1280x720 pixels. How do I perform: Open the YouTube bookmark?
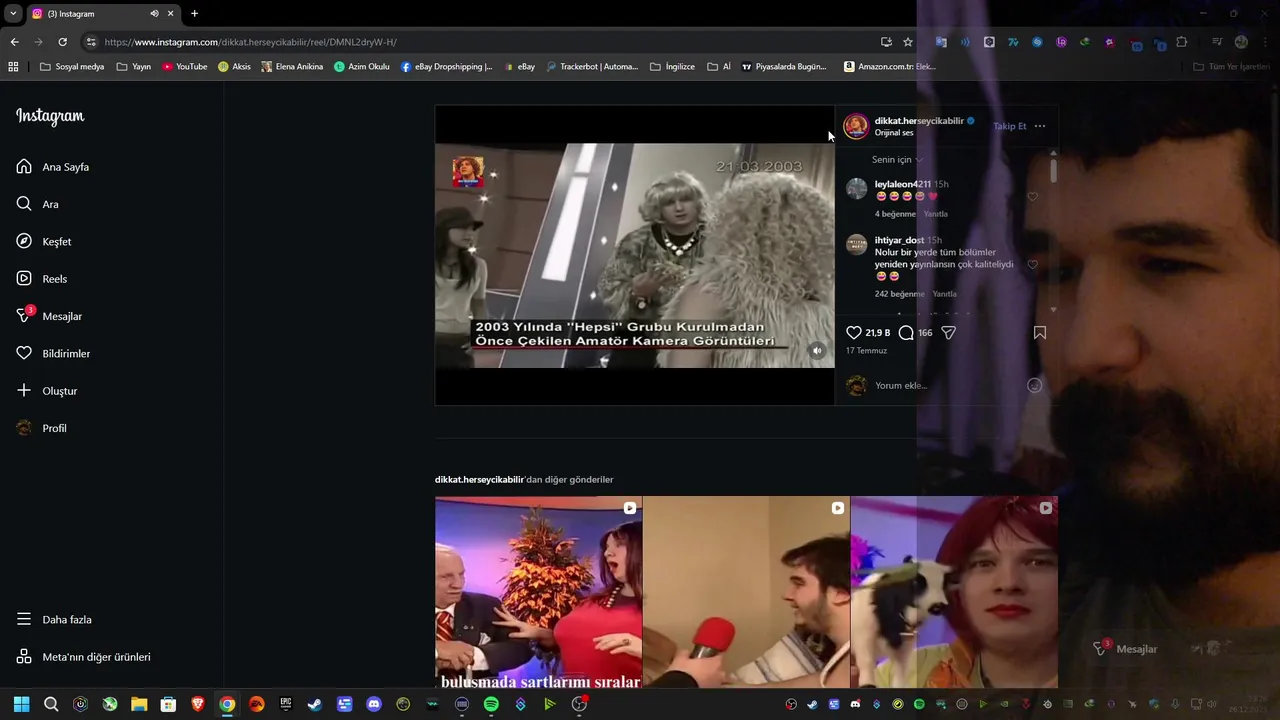[x=185, y=67]
